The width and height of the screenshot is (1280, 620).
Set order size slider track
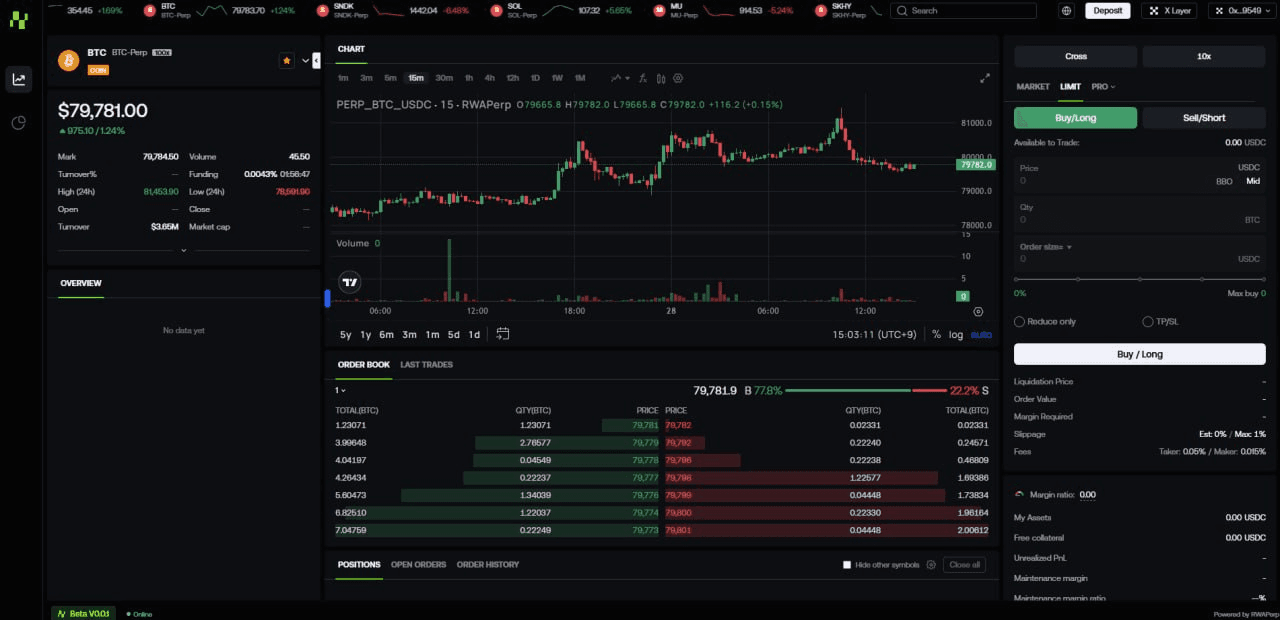pos(1140,279)
